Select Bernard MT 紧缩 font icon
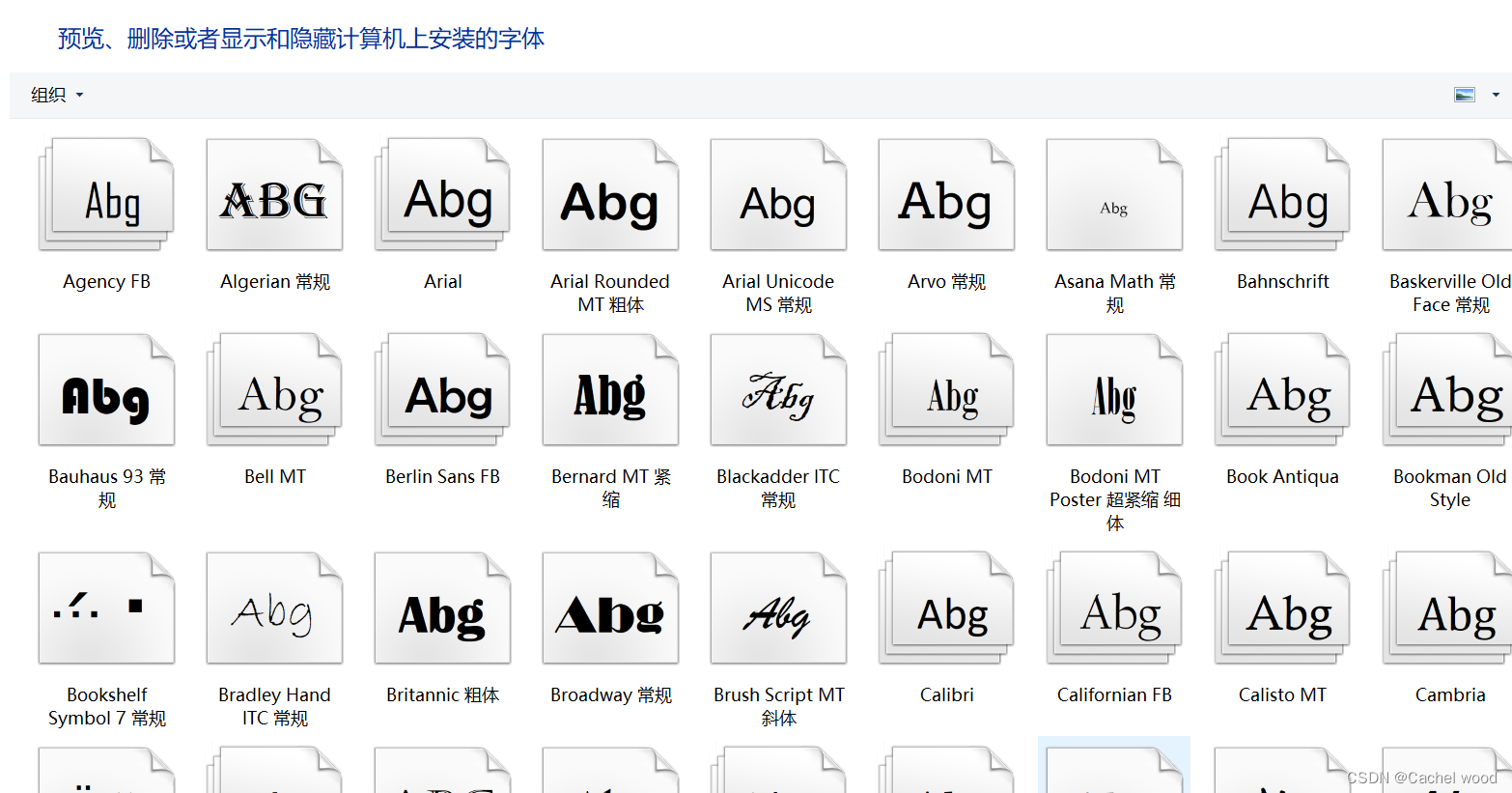Screen dimensions: 1512x793 click(610, 389)
